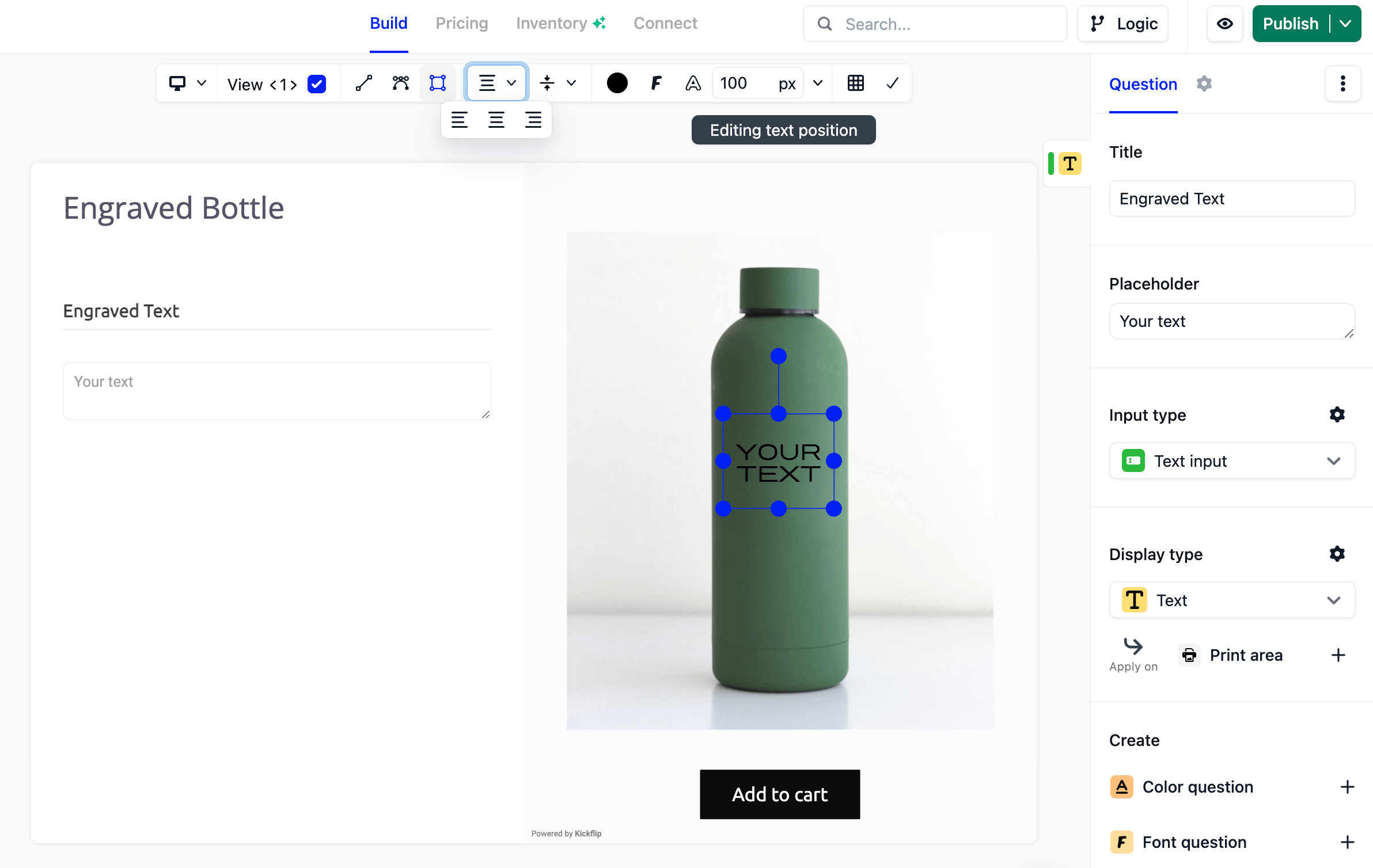Choose right text alignment option
The image size is (1373, 868).
click(x=533, y=120)
